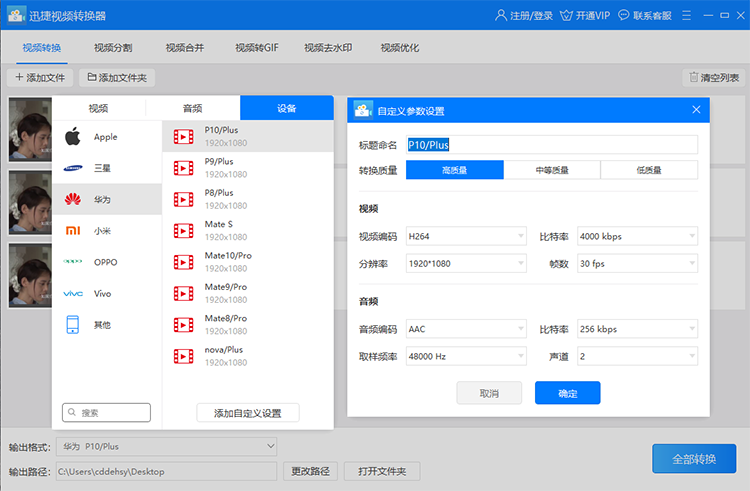Image resolution: width=750 pixels, height=491 pixels.
Task: Switch to the 视频 format tab
Action: point(99,108)
